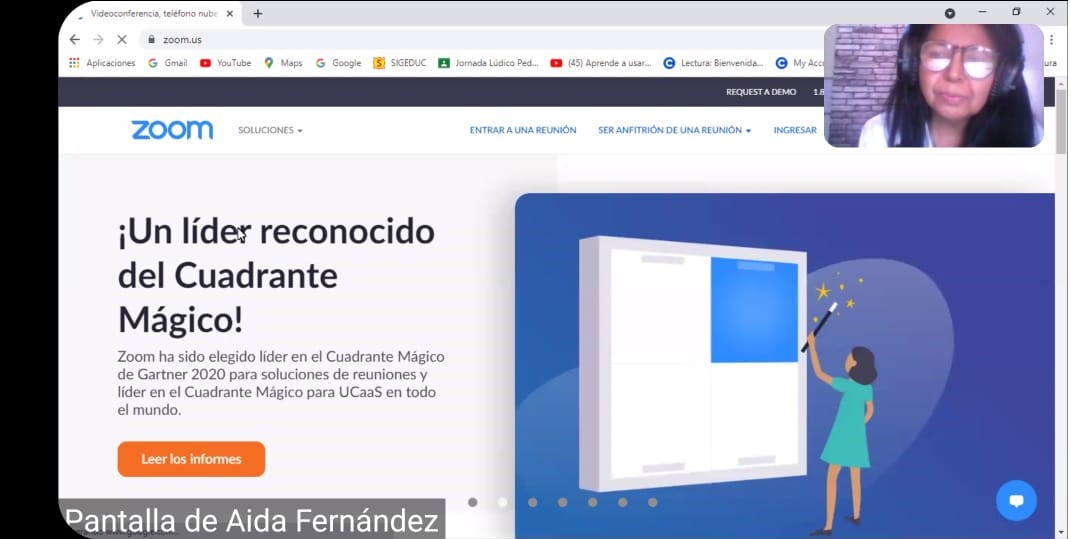Select the third carousel dot
1071x539 pixels.
[533, 502]
